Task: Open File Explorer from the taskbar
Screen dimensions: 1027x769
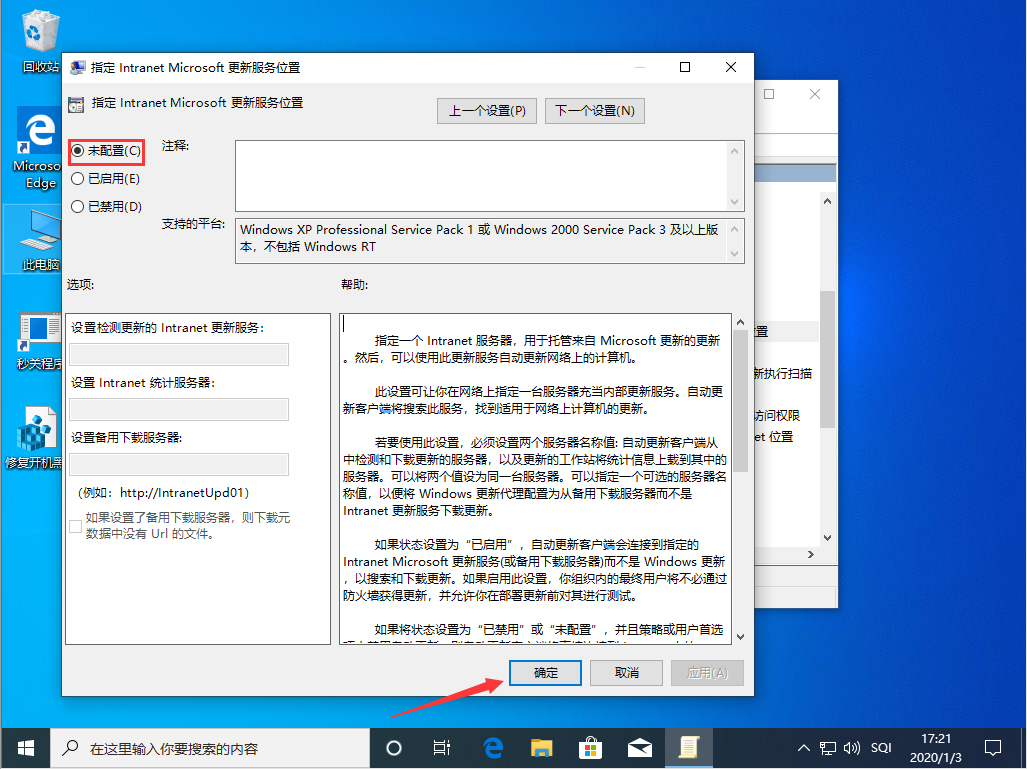Action: [x=541, y=748]
